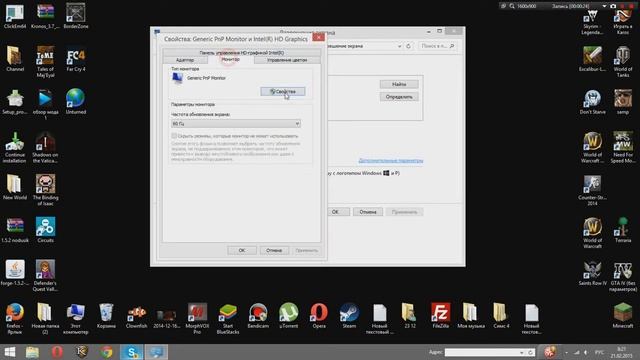Open the Terraria desktop icon
The image size is (640, 360).
(x=623, y=230)
